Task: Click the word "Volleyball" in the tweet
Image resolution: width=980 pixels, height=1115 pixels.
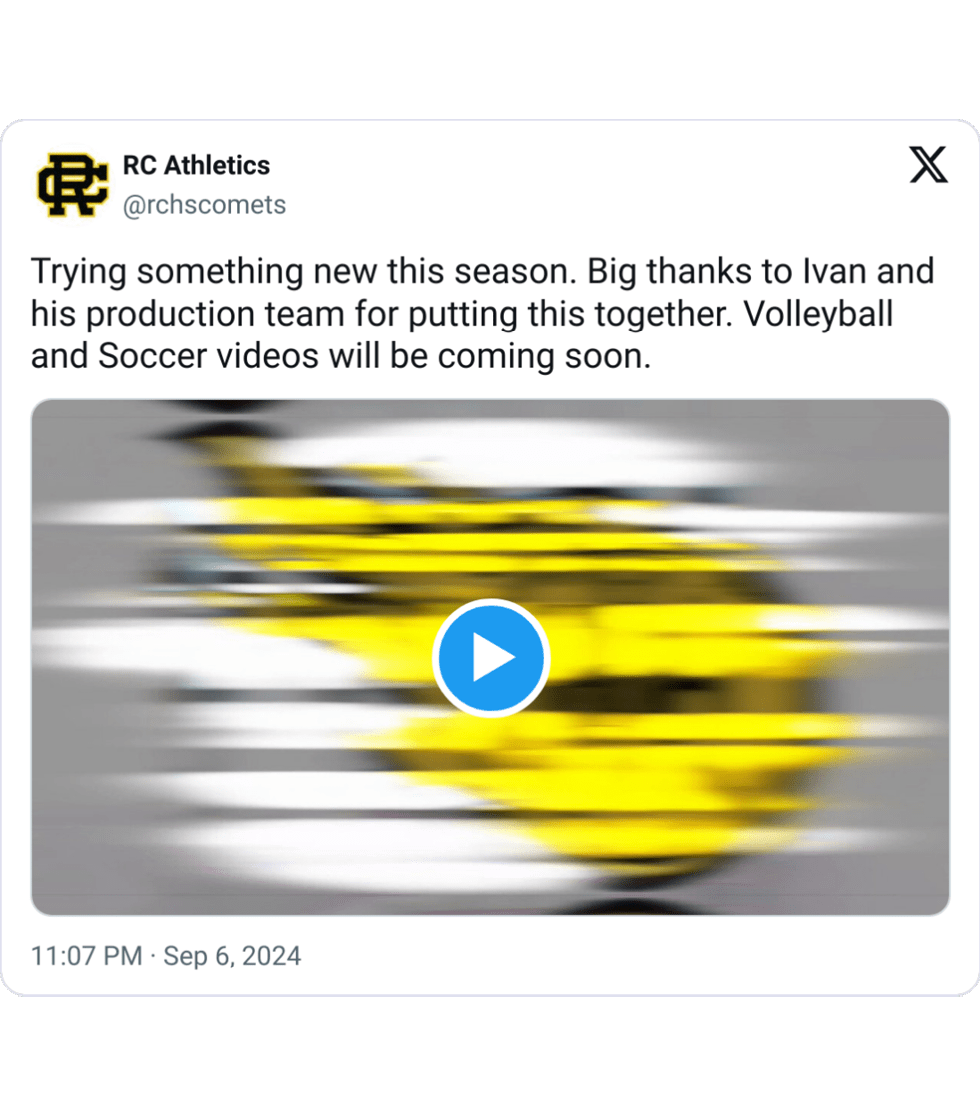Action: pos(818,314)
